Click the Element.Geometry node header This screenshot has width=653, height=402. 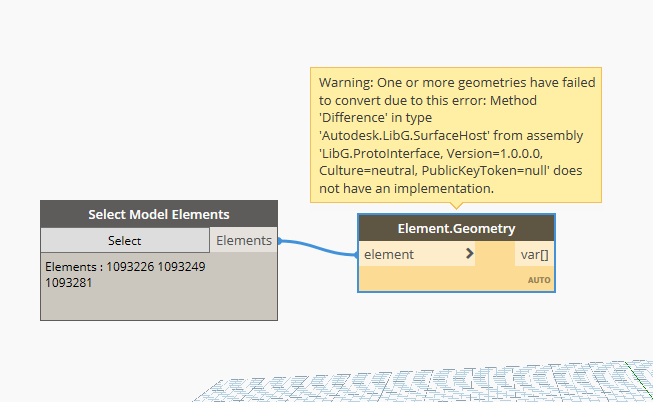(456, 228)
